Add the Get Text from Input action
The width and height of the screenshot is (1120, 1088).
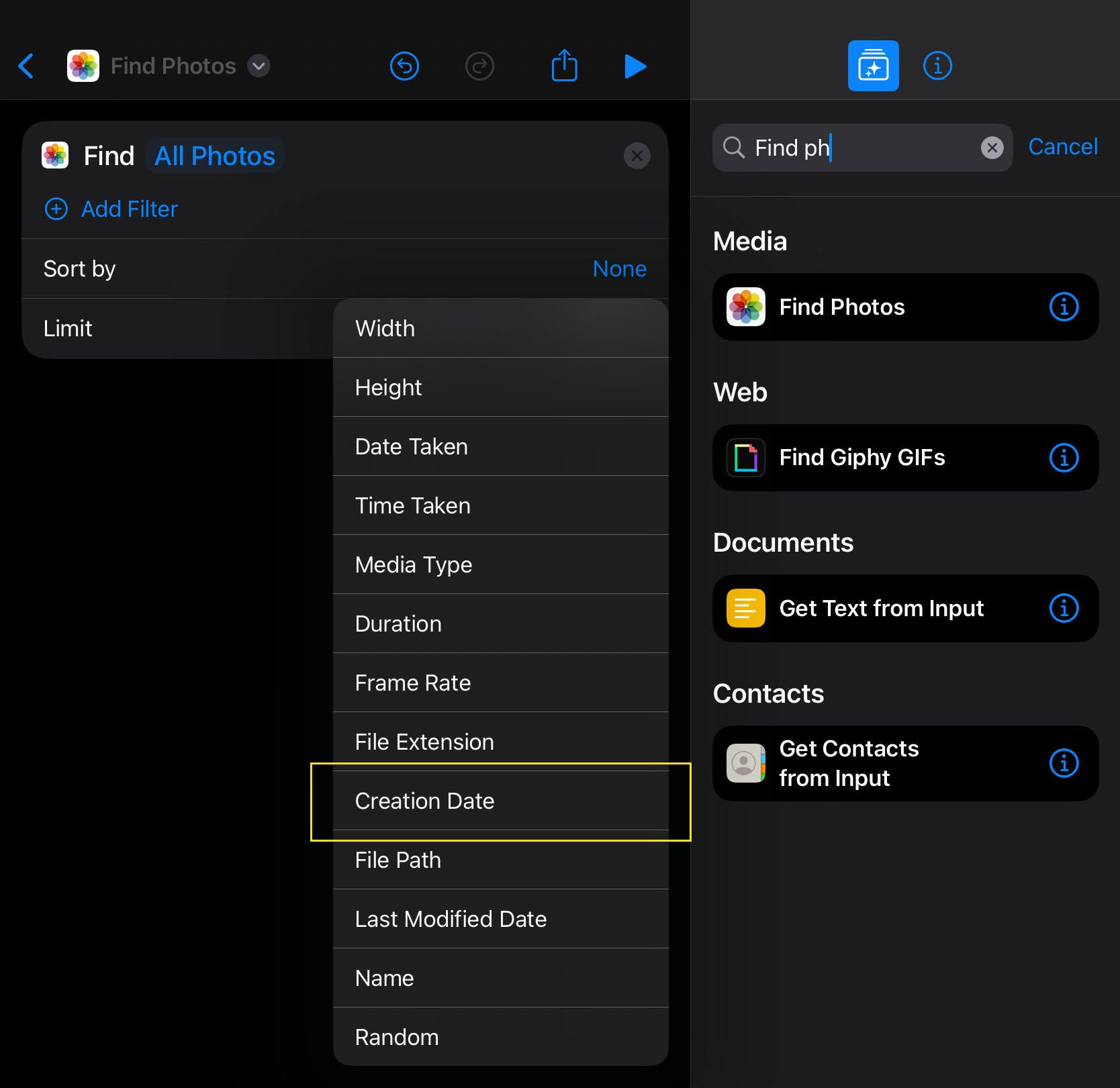pyautogui.click(x=905, y=608)
